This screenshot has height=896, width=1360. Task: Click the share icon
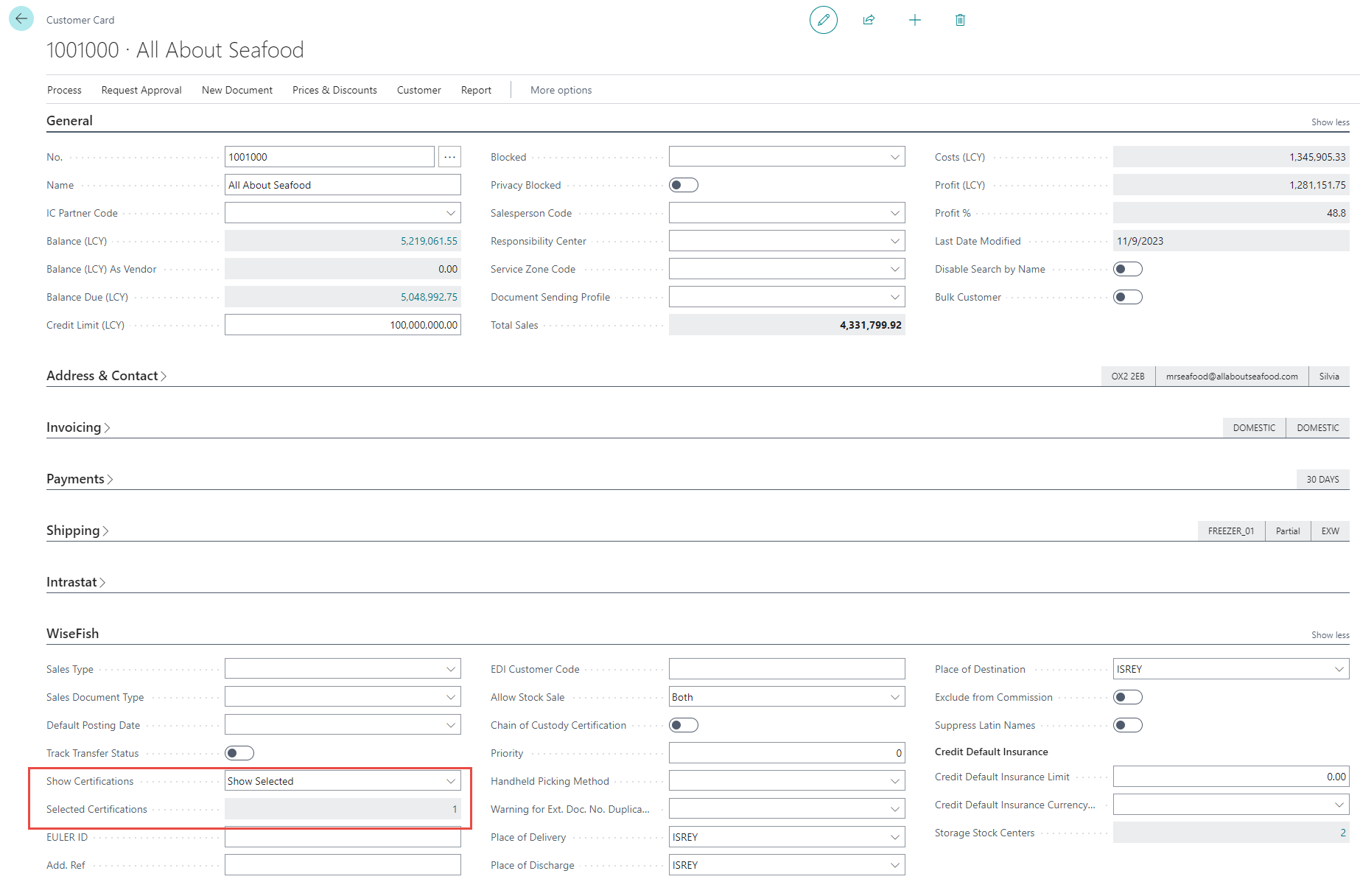coord(869,20)
